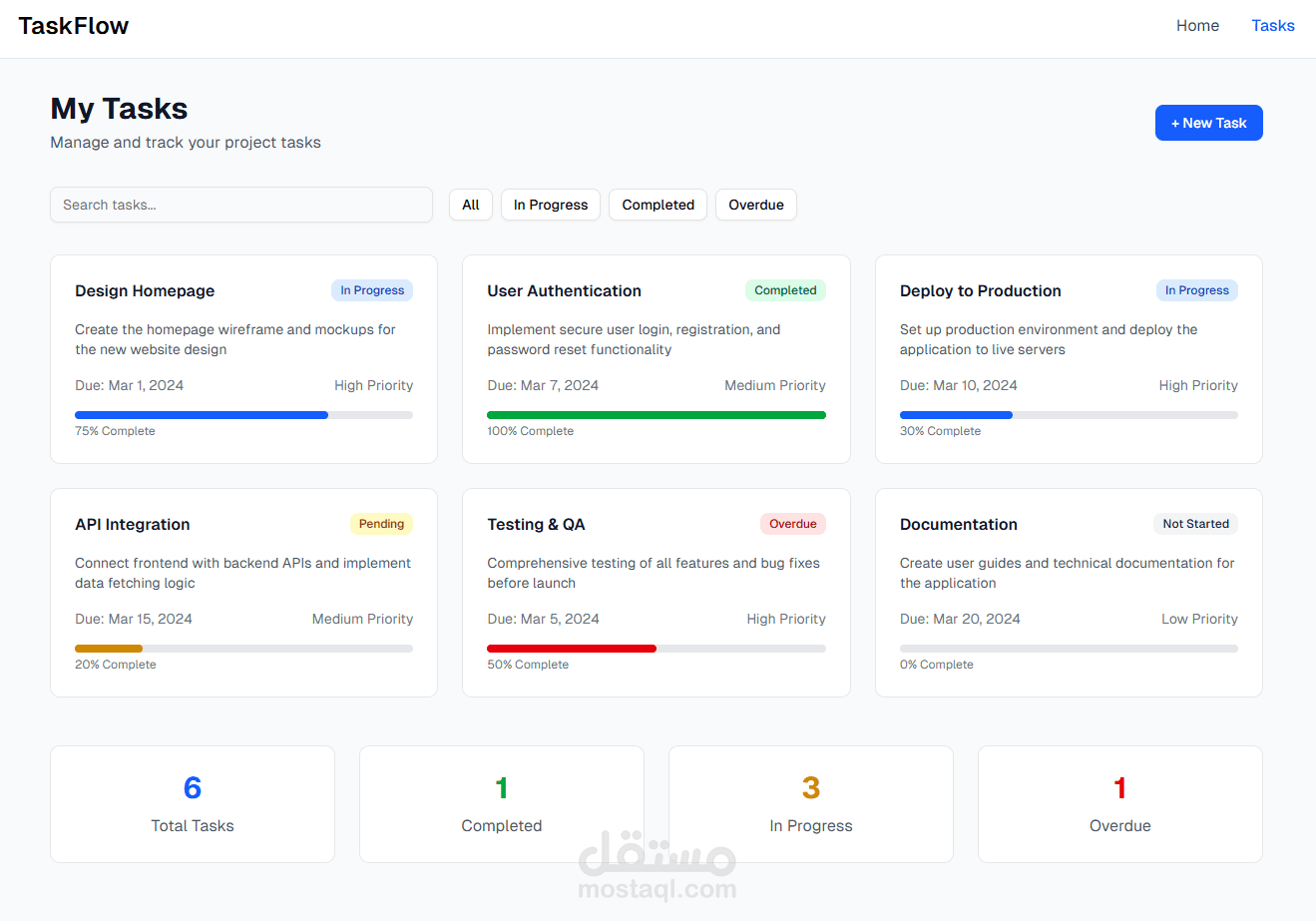Click the Completed badge on User Authentication
Screen dimensions: 1316x921
(785, 290)
